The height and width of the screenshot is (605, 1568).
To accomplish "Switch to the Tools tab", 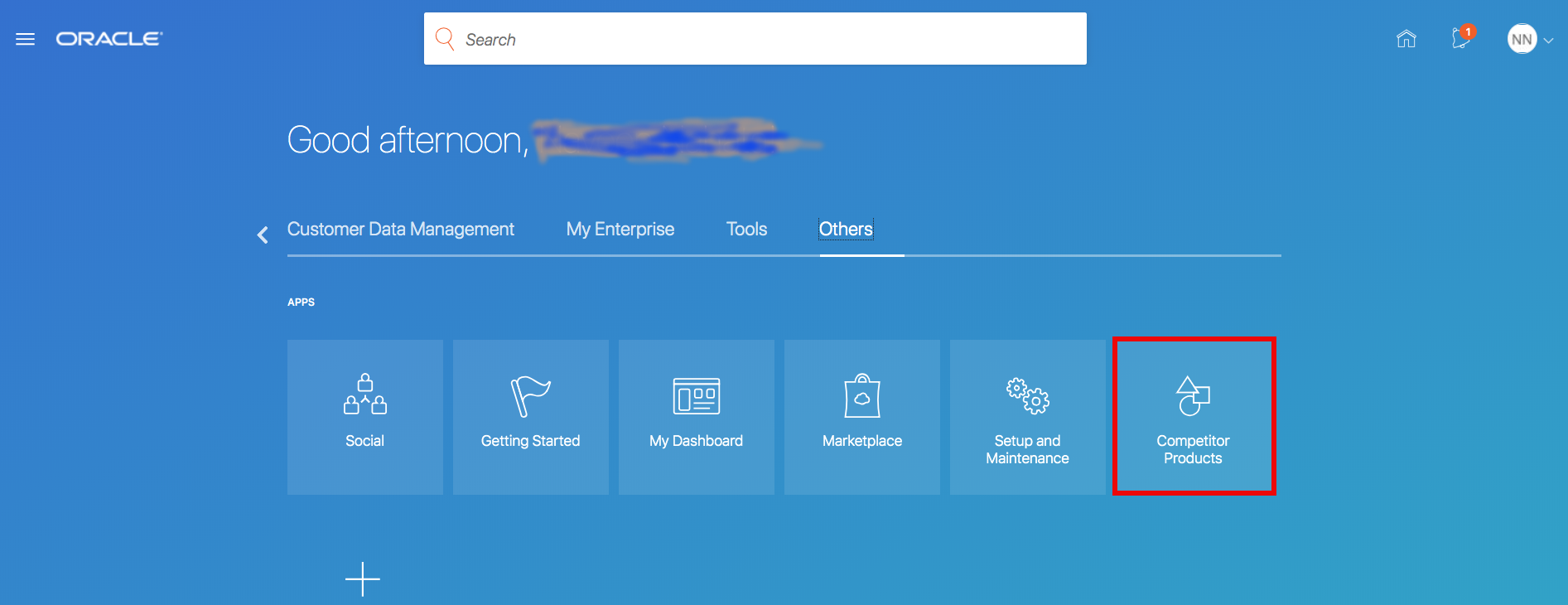I will point(746,230).
